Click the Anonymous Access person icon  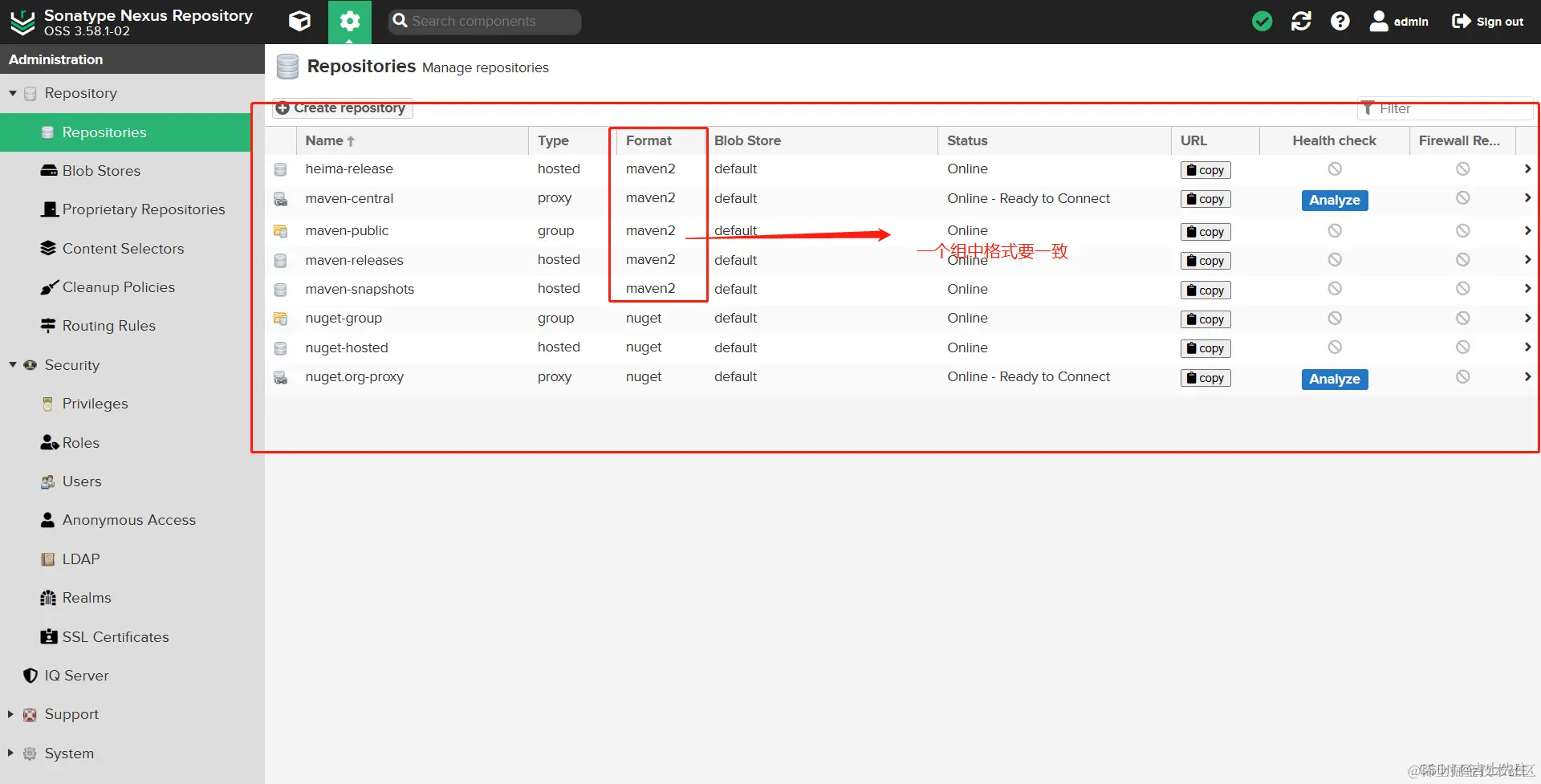pos(48,520)
